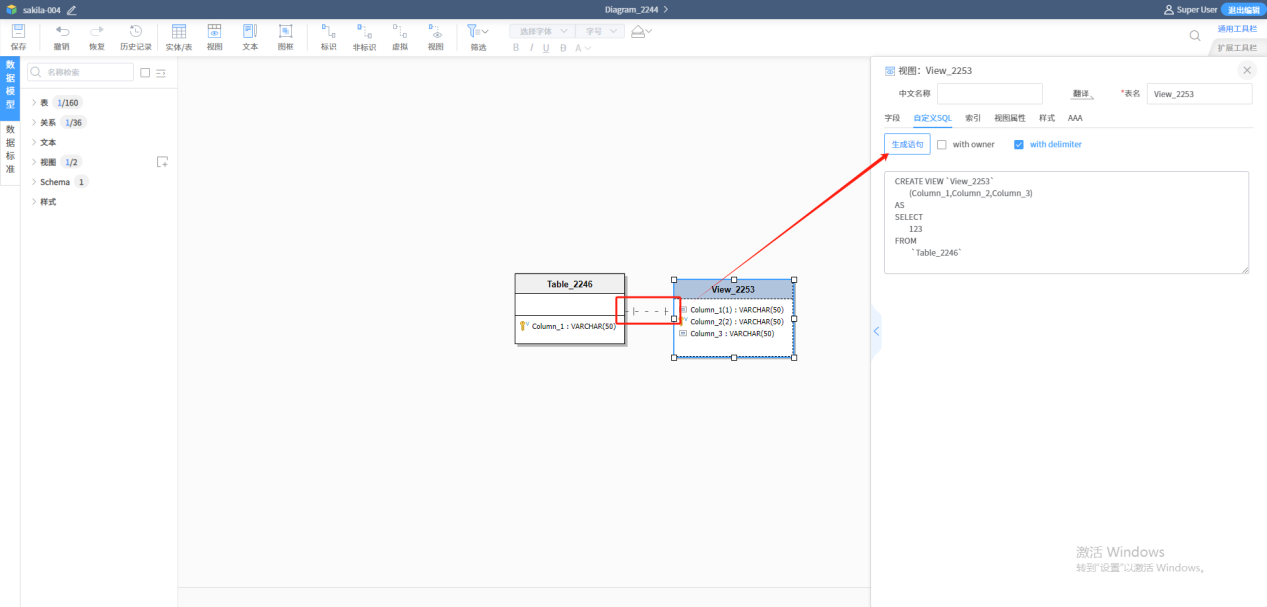Click the 恢复 redo icon
Viewport: 1267px width, 607px height.
(x=97, y=32)
